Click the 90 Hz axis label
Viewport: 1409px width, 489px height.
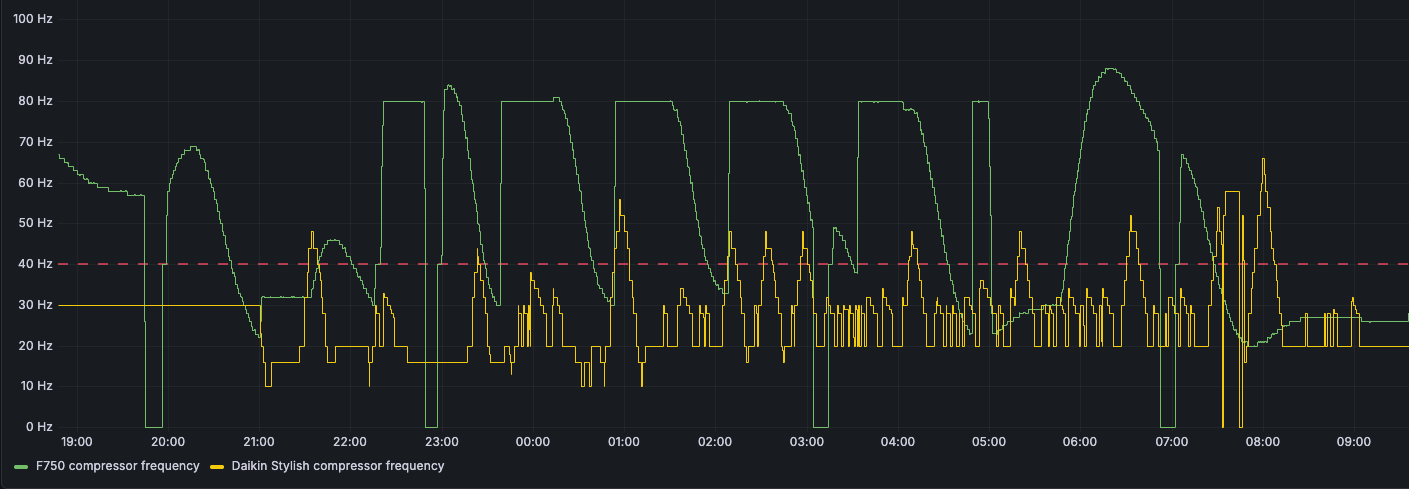click(35, 60)
